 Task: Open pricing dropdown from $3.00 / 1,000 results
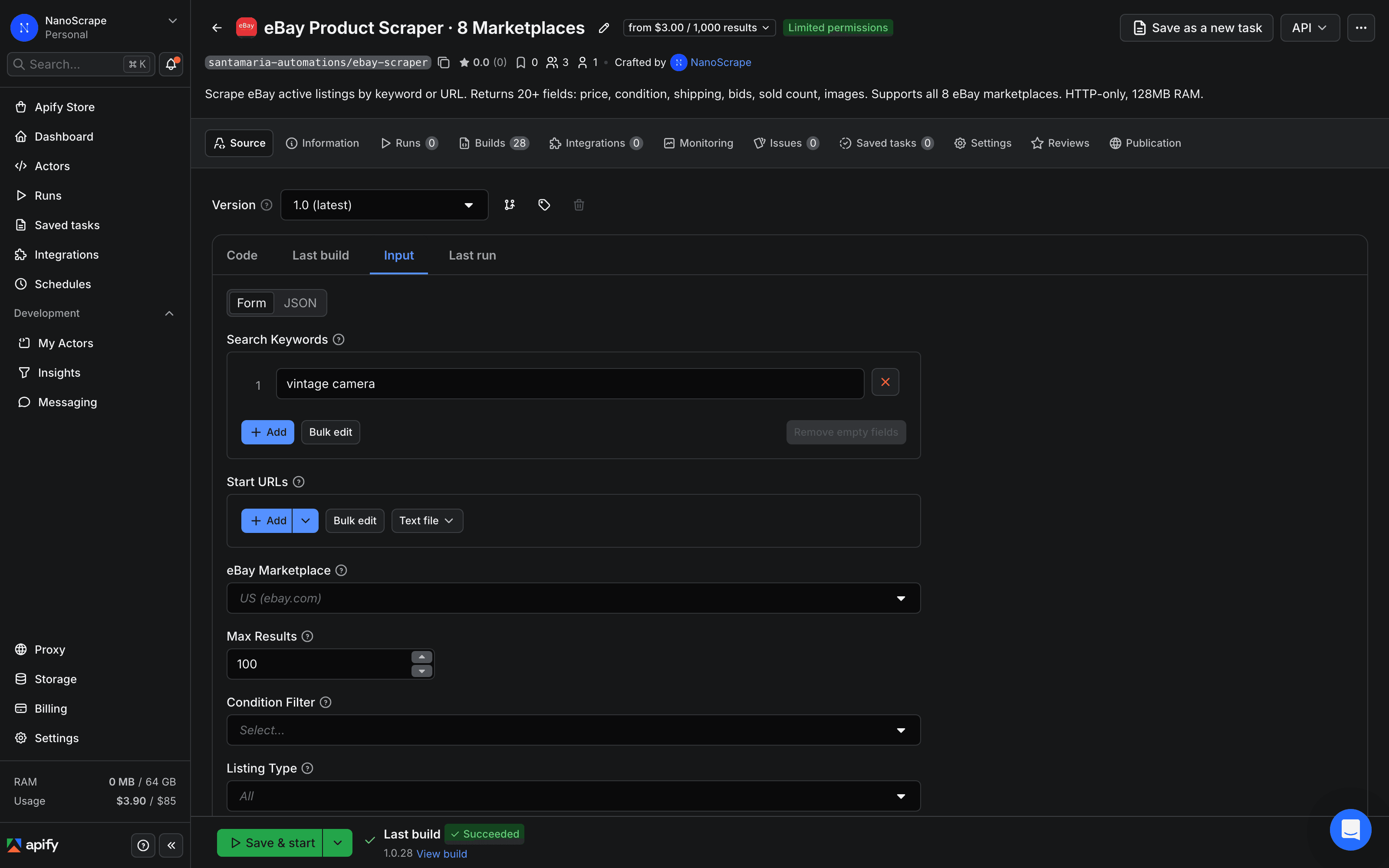click(x=699, y=27)
